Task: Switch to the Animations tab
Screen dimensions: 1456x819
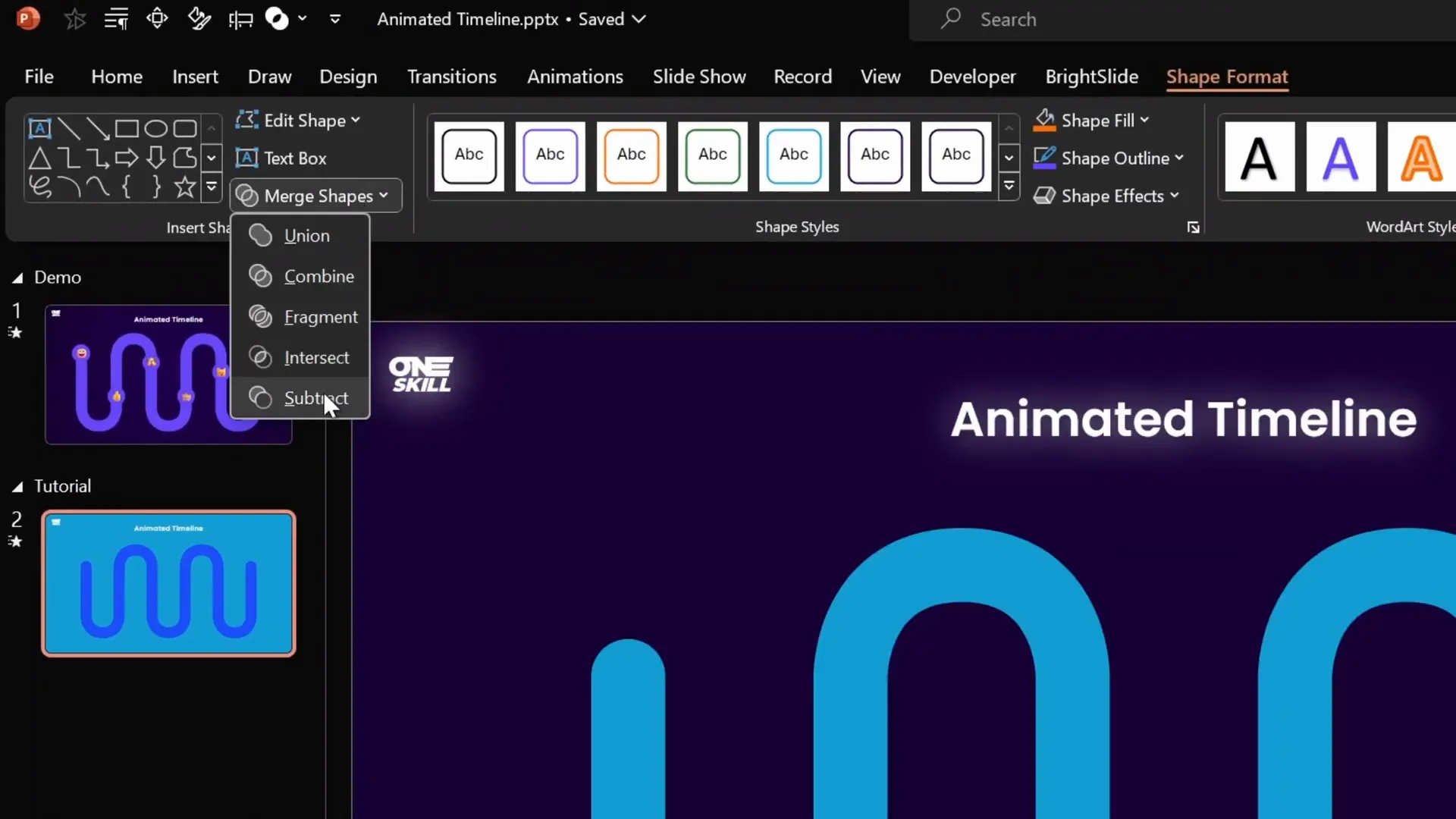Action: point(575,77)
